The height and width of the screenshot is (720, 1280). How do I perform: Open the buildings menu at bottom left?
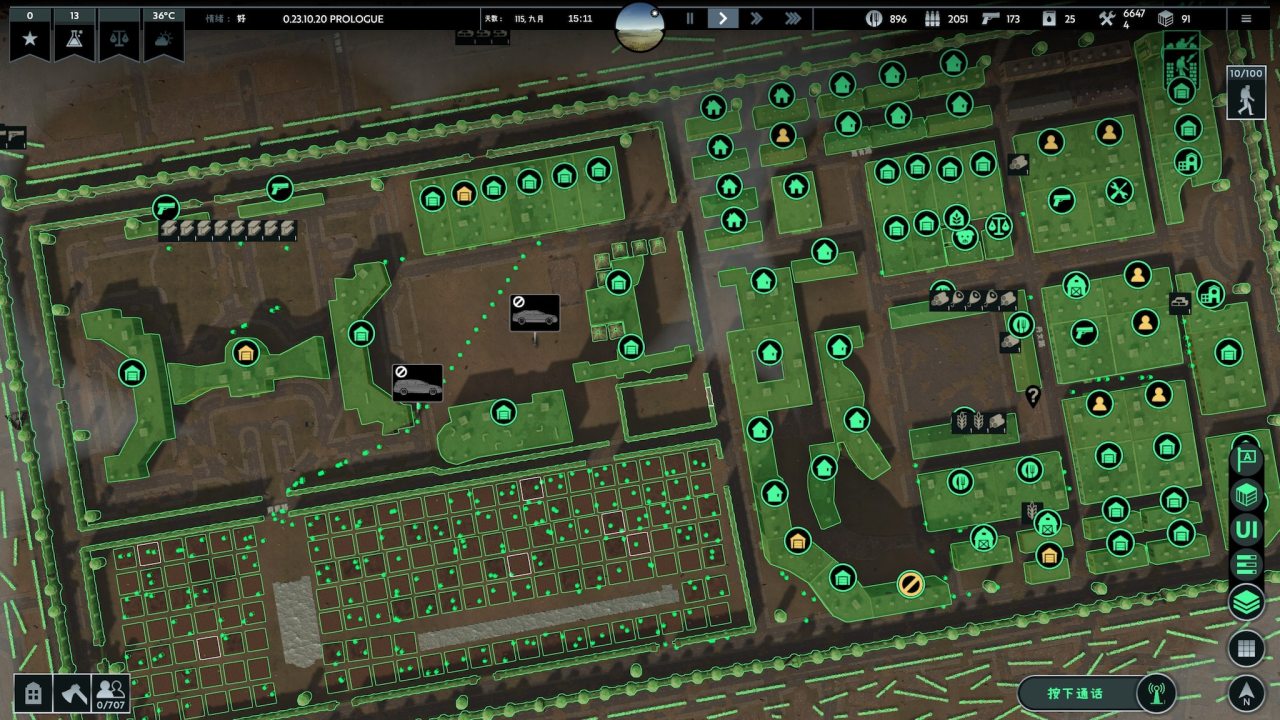click(33, 693)
